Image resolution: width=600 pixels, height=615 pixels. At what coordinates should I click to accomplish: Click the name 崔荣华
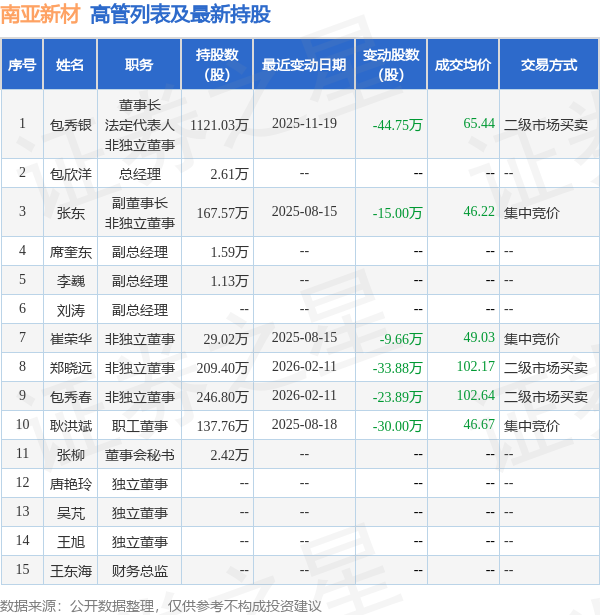(x=71, y=339)
